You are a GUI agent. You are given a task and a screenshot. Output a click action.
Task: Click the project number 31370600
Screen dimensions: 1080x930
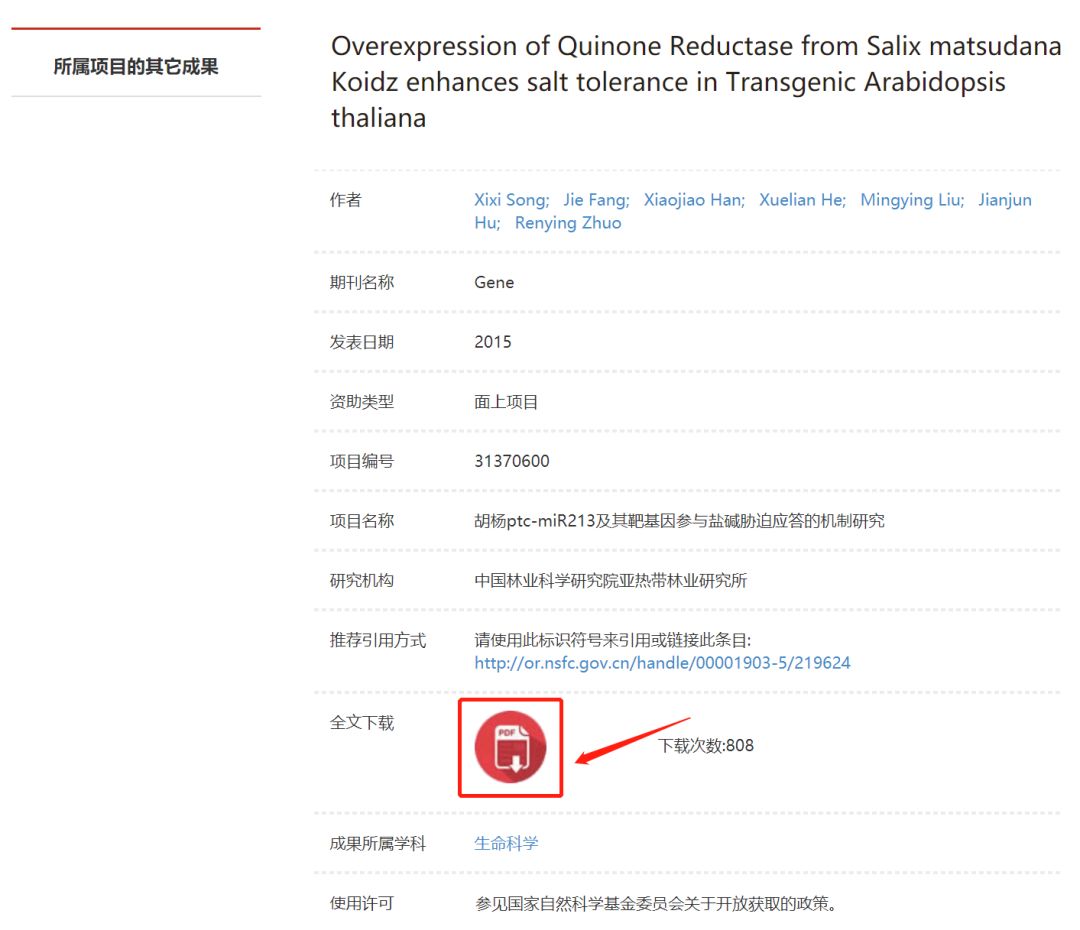tap(511, 460)
